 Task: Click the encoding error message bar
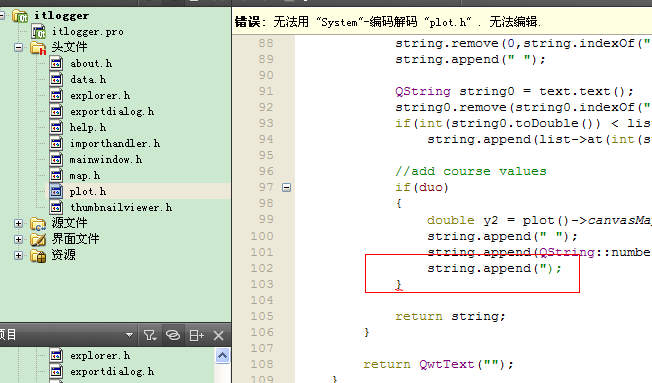(442, 22)
